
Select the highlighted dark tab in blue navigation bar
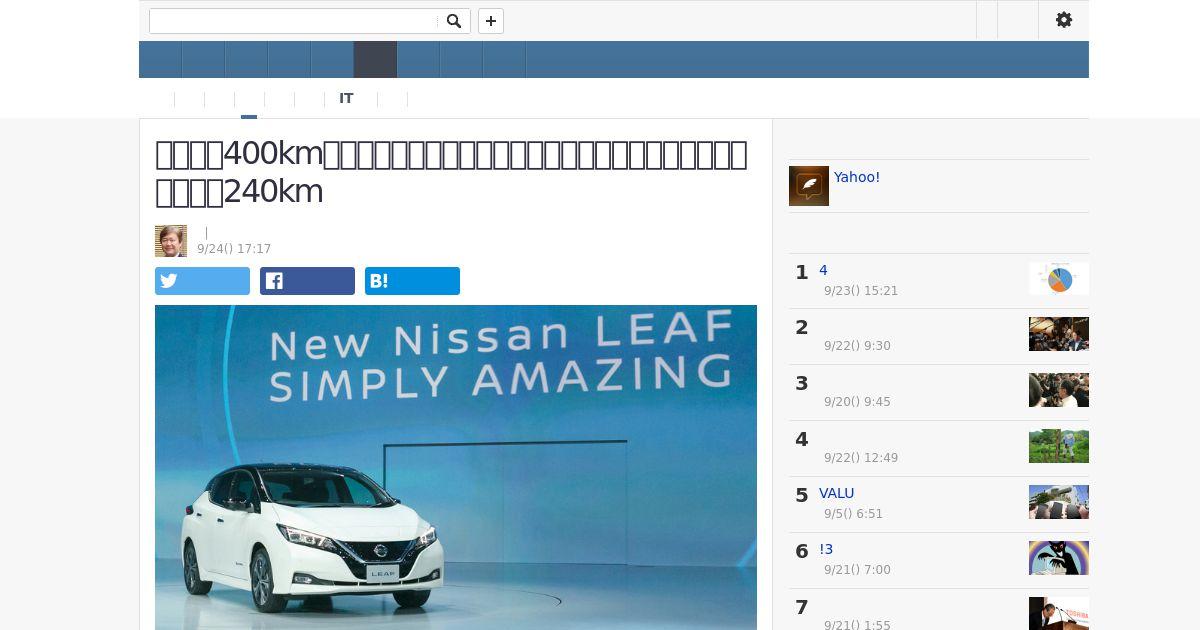(x=375, y=60)
